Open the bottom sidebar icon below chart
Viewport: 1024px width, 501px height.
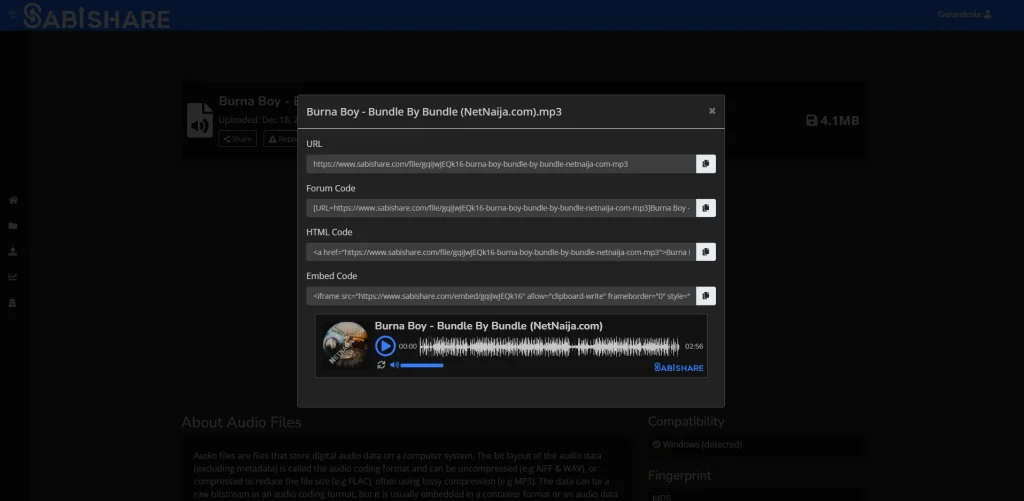tap(12, 302)
